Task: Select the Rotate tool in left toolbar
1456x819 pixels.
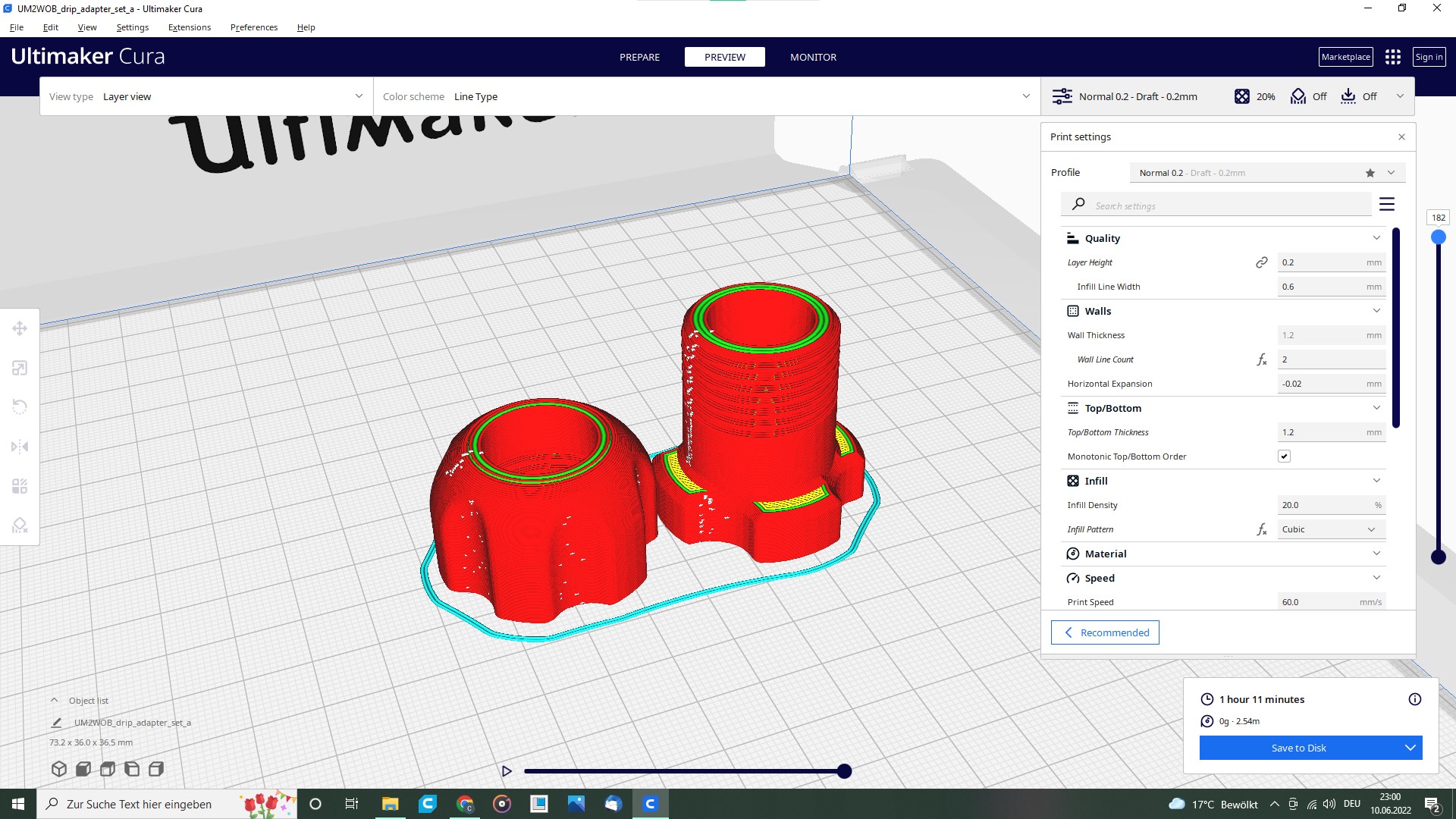Action: (20, 407)
